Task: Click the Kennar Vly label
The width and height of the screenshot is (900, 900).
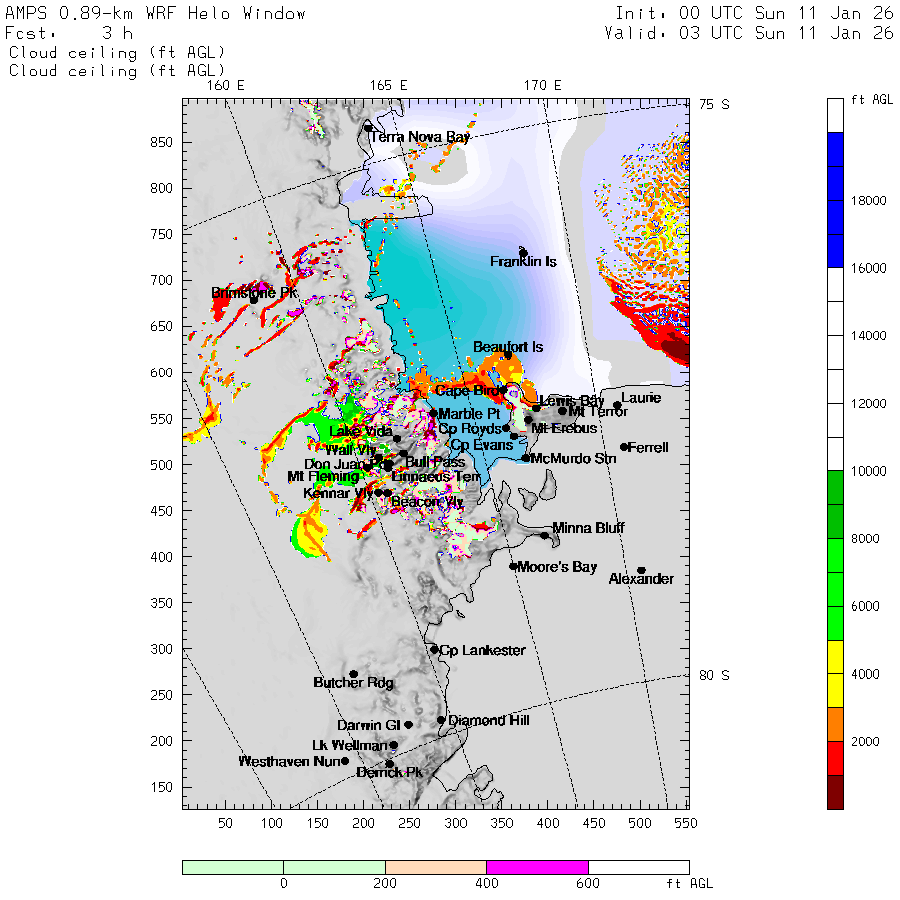Action: pyautogui.click(x=338, y=493)
